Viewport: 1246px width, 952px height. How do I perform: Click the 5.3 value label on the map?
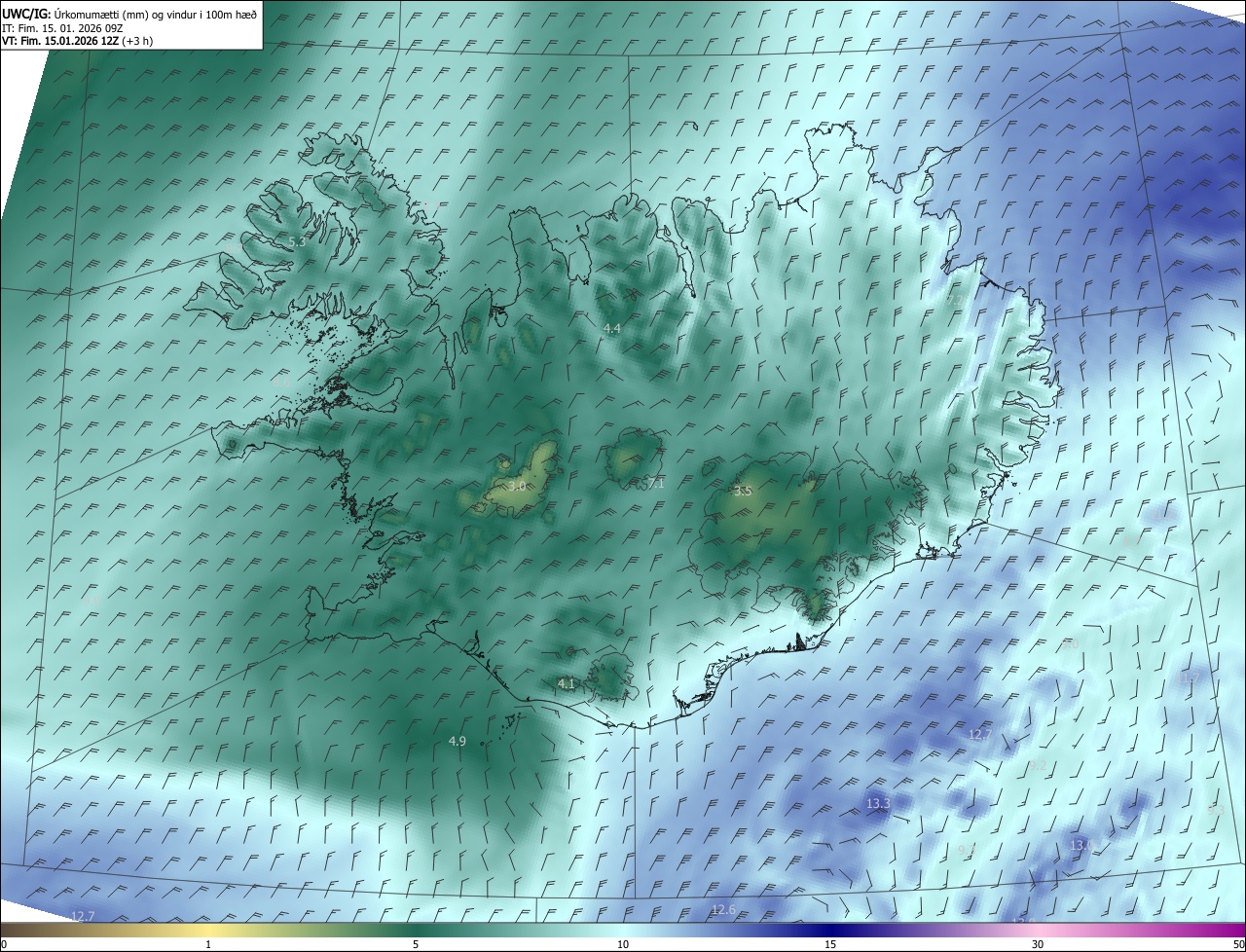click(297, 241)
